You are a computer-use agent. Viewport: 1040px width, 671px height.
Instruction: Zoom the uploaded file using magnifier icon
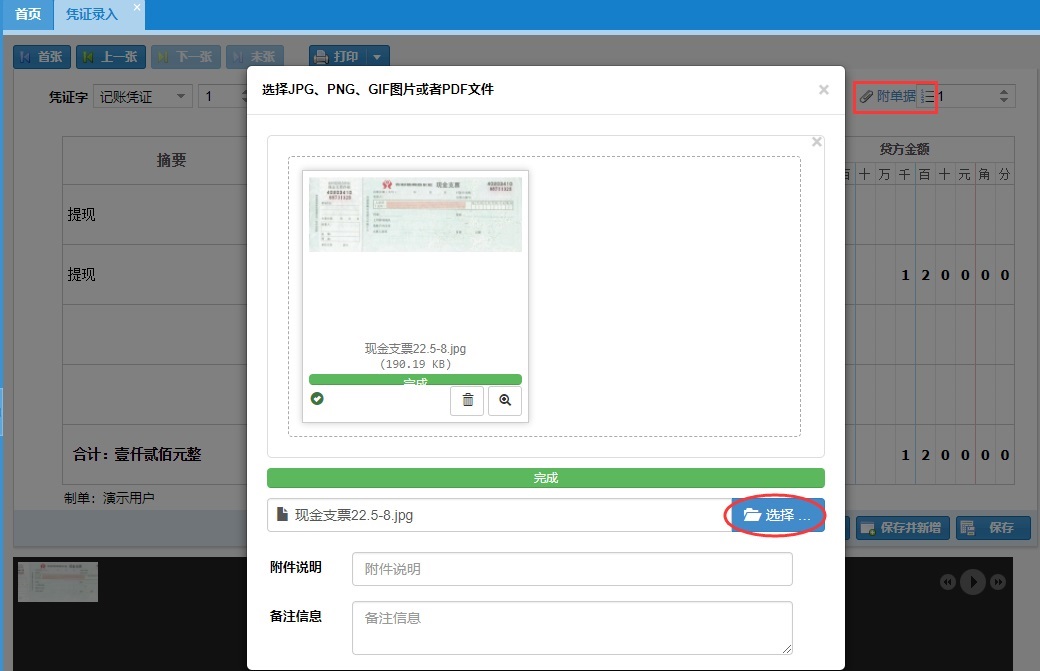coord(505,400)
